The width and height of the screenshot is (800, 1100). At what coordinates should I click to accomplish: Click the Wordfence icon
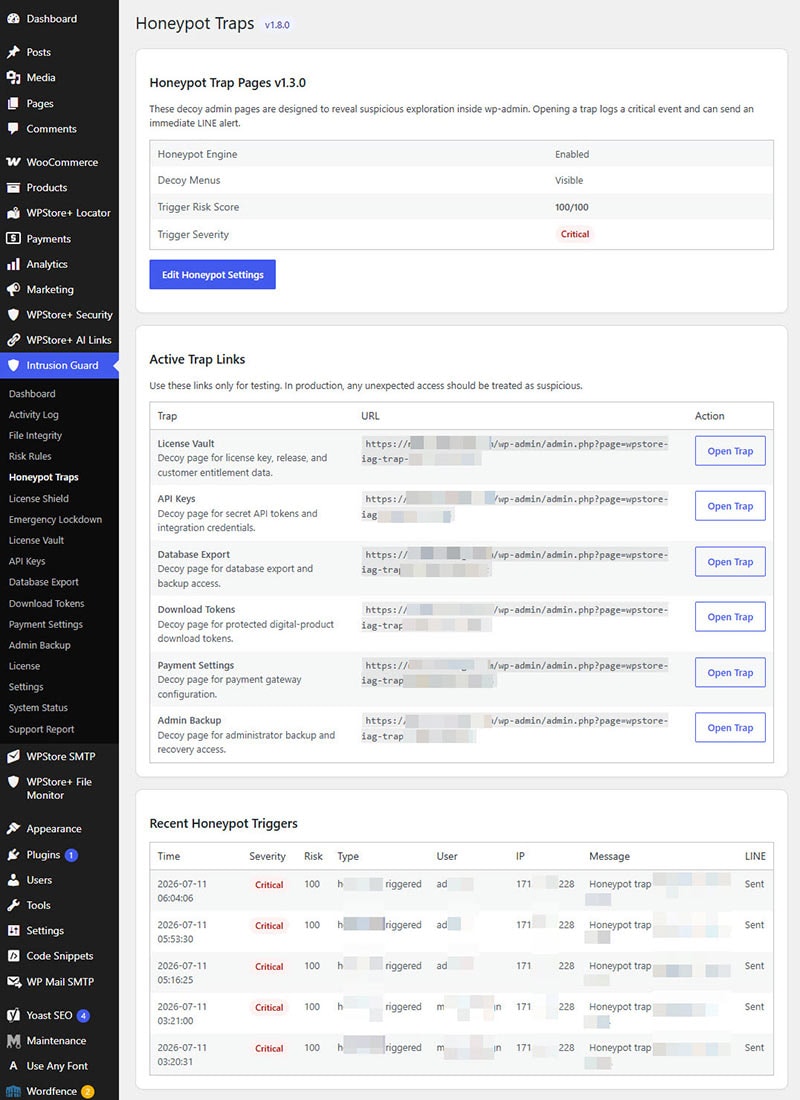(x=13, y=1091)
